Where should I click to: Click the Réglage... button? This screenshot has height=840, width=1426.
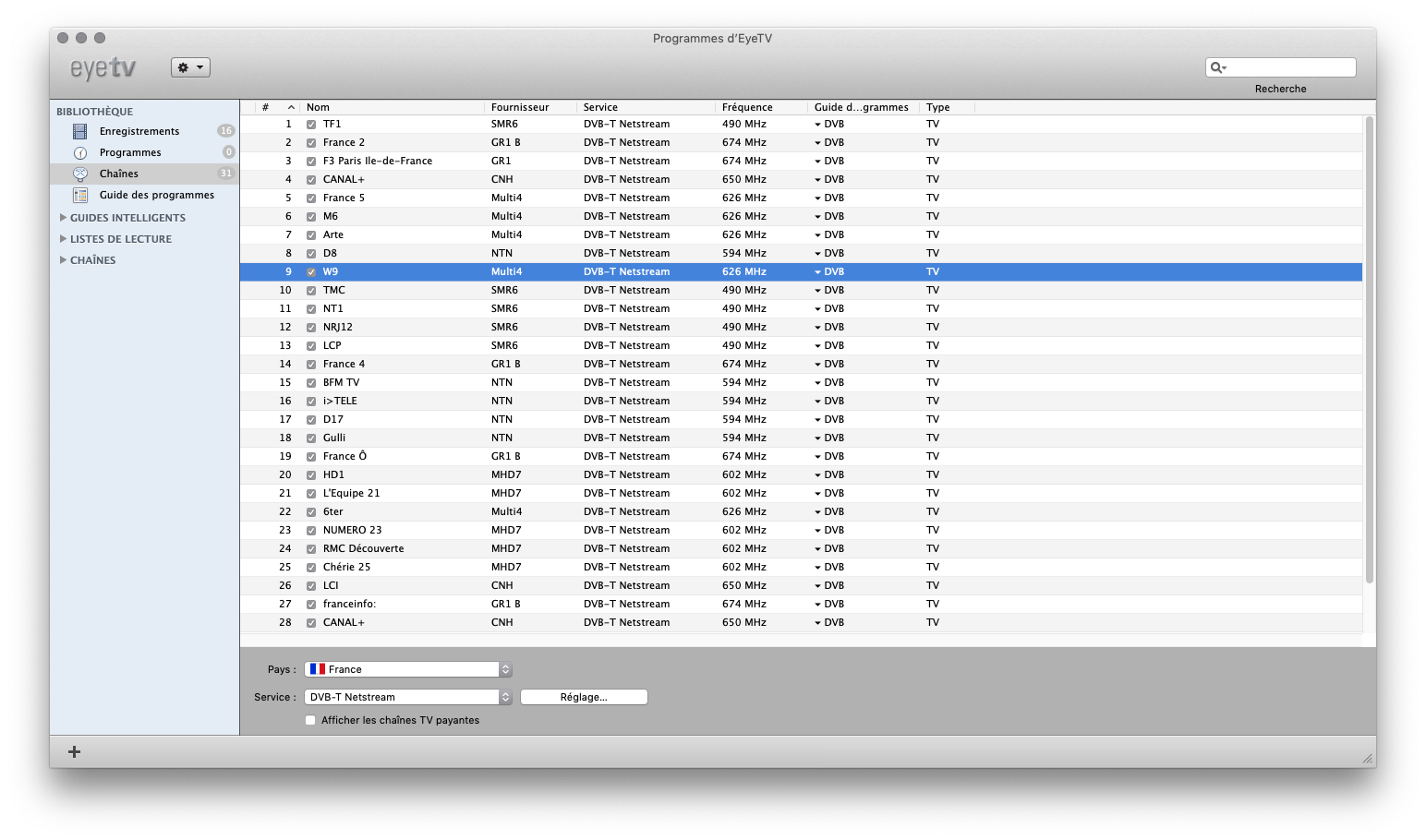tap(584, 697)
